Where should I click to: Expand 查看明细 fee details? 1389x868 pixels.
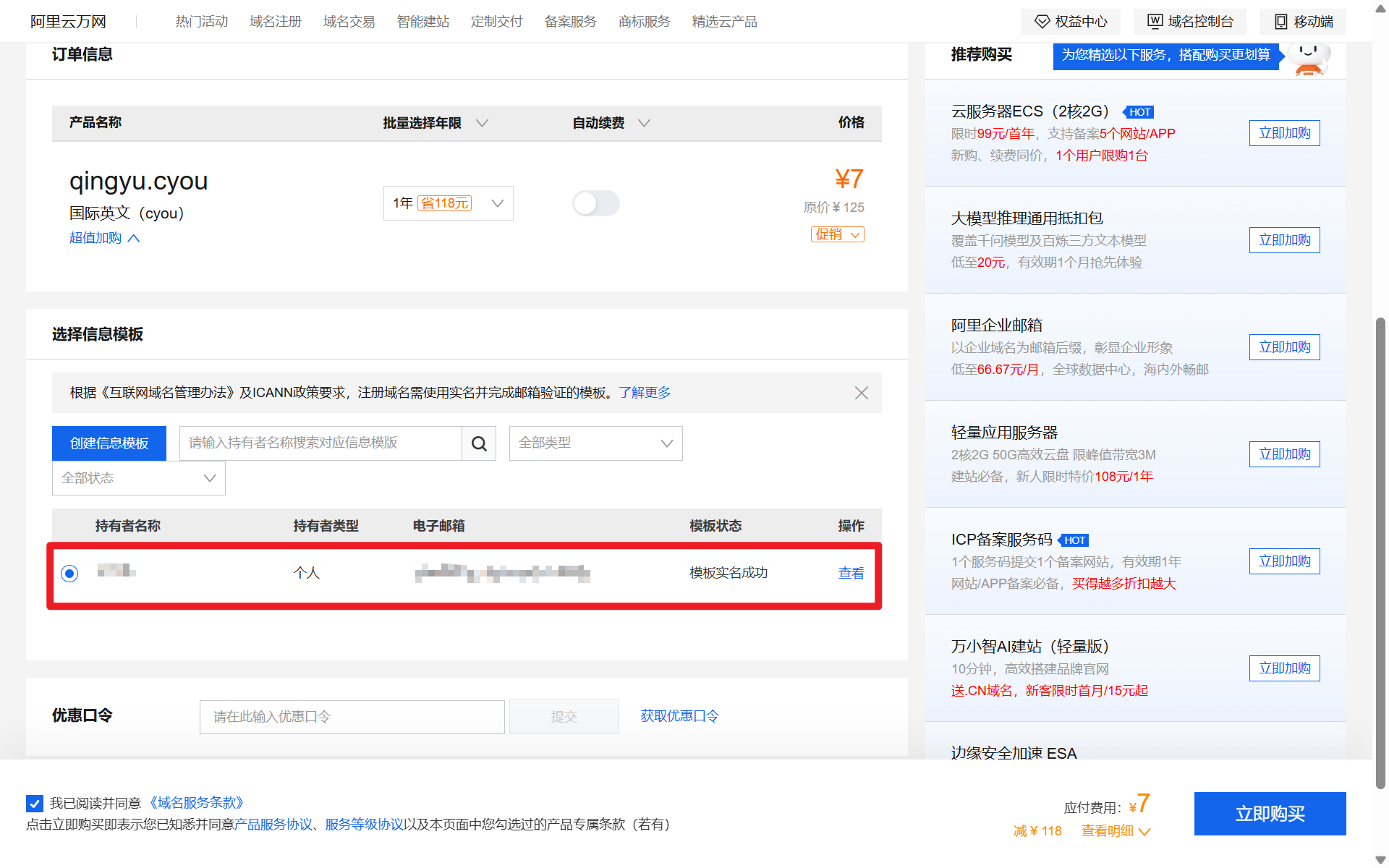[1116, 831]
